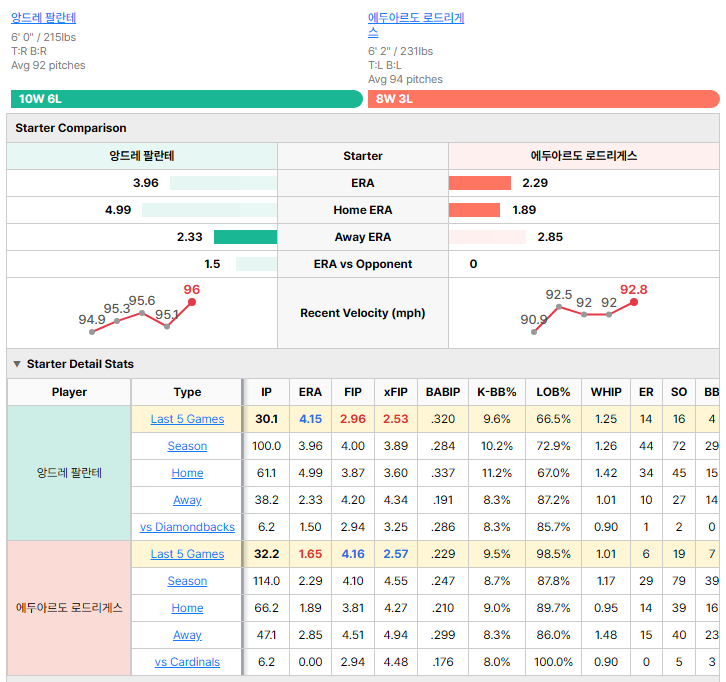726x682 pixels.
Task: Open the vs Cardinals stats link
Action: tap(187, 662)
